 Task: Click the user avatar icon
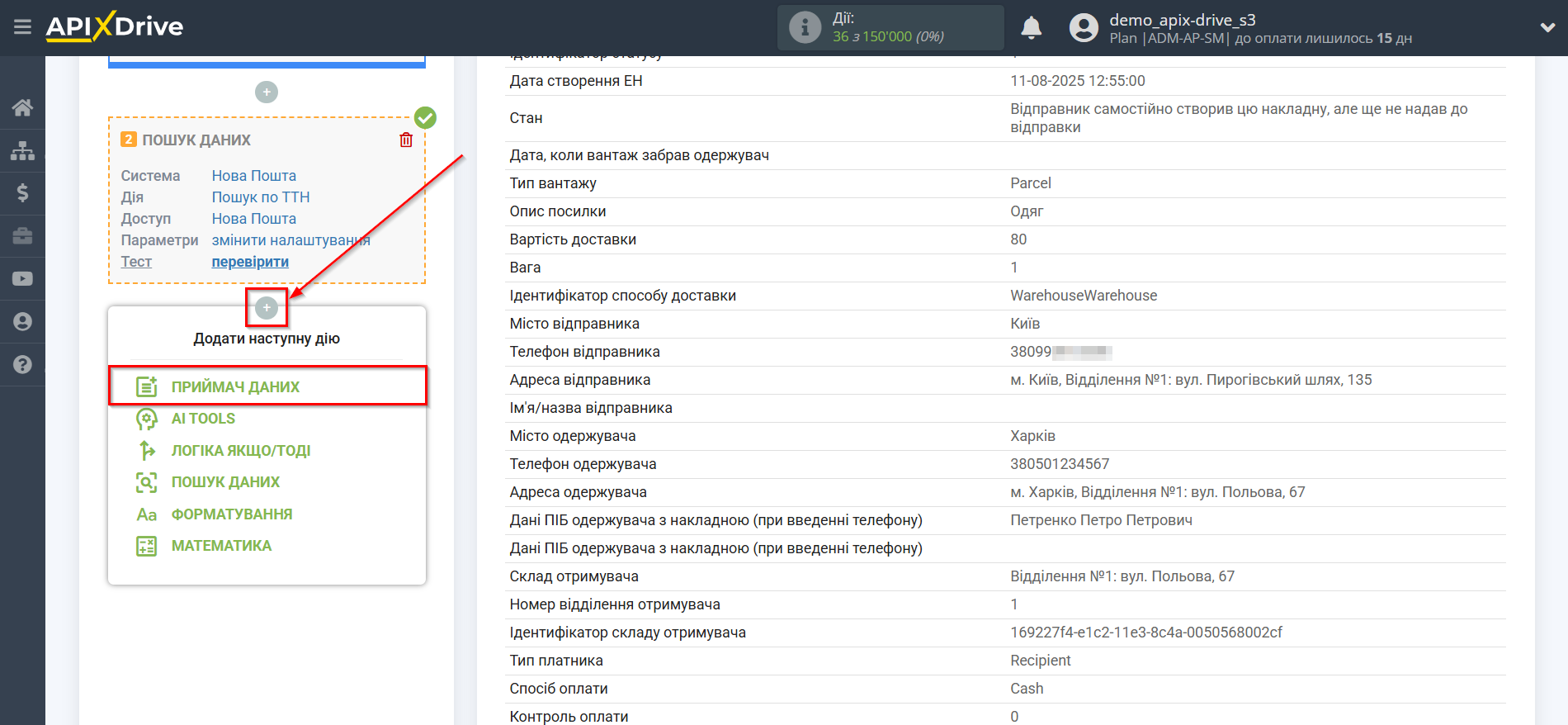[1084, 28]
